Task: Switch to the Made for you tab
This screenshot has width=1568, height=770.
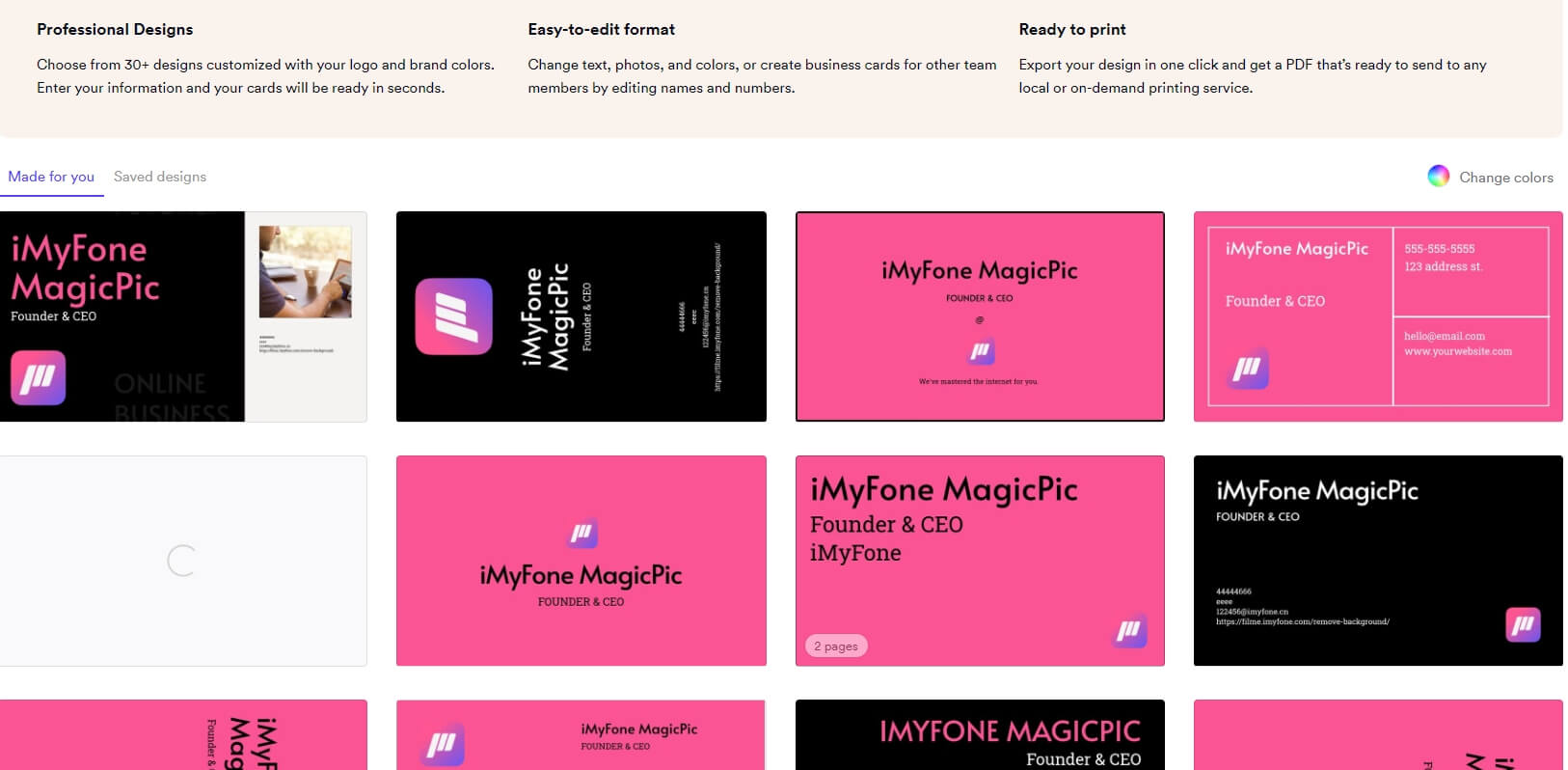Action: click(x=51, y=177)
